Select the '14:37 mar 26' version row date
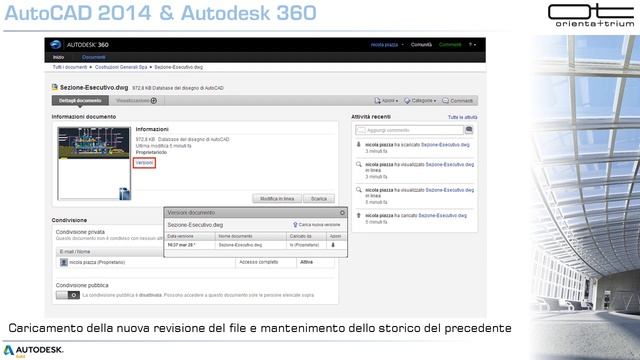The width and height of the screenshot is (640, 360). pos(182,245)
